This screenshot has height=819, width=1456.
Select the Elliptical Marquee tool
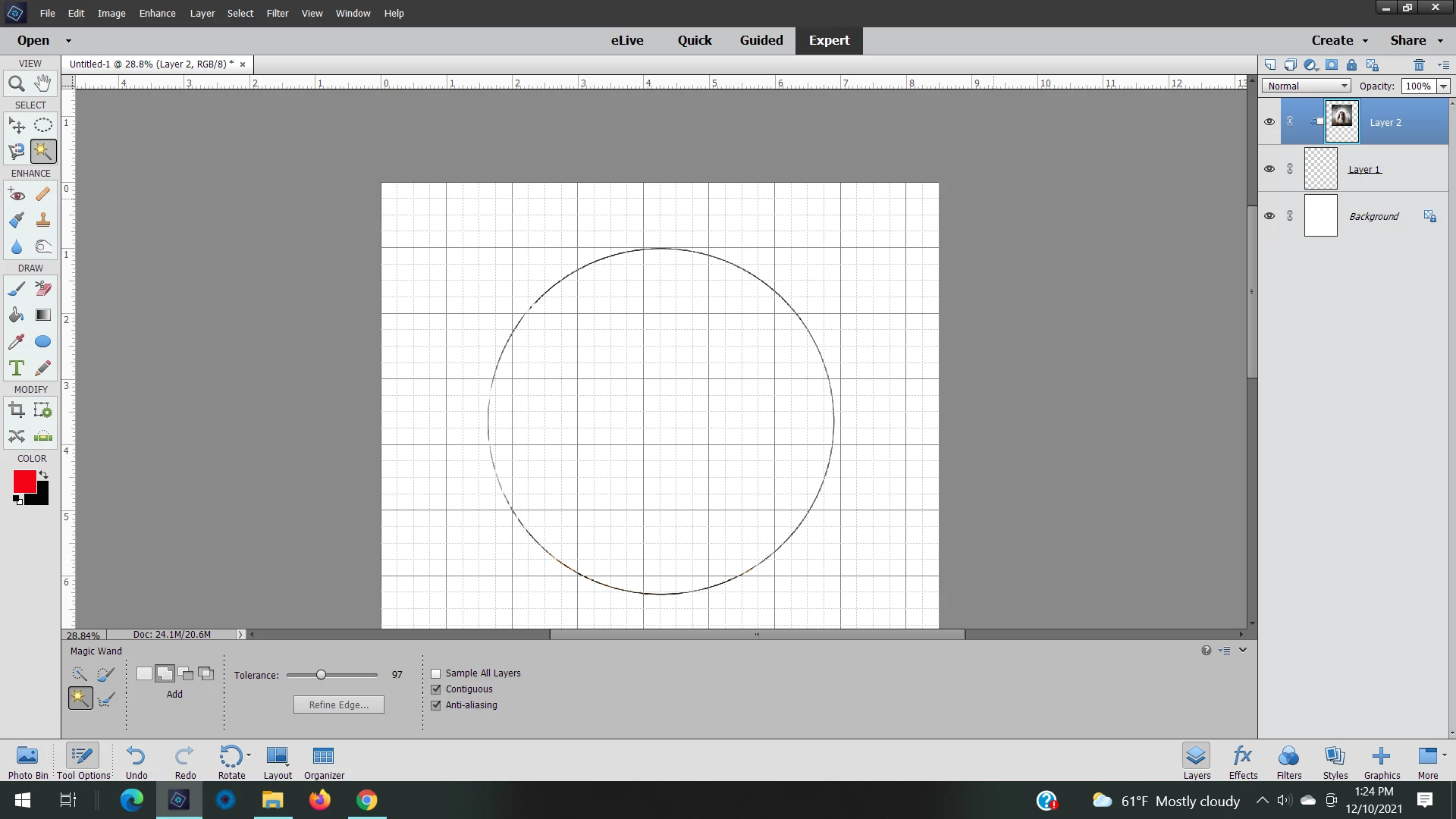coord(43,125)
